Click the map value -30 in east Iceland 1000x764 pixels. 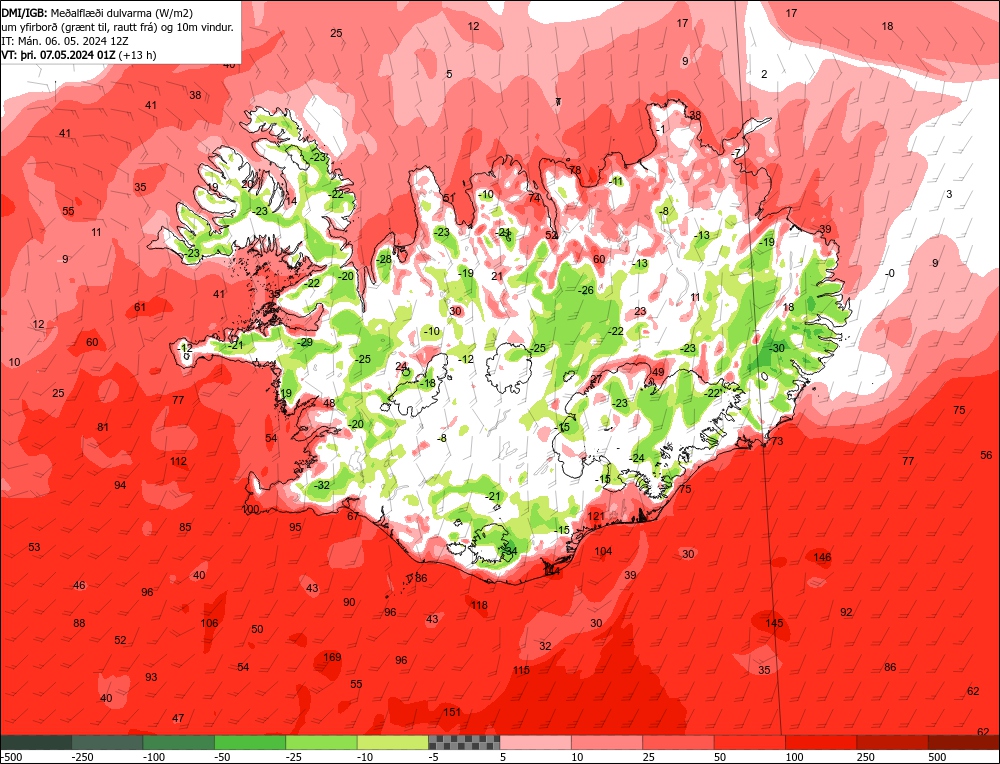coord(776,348)
